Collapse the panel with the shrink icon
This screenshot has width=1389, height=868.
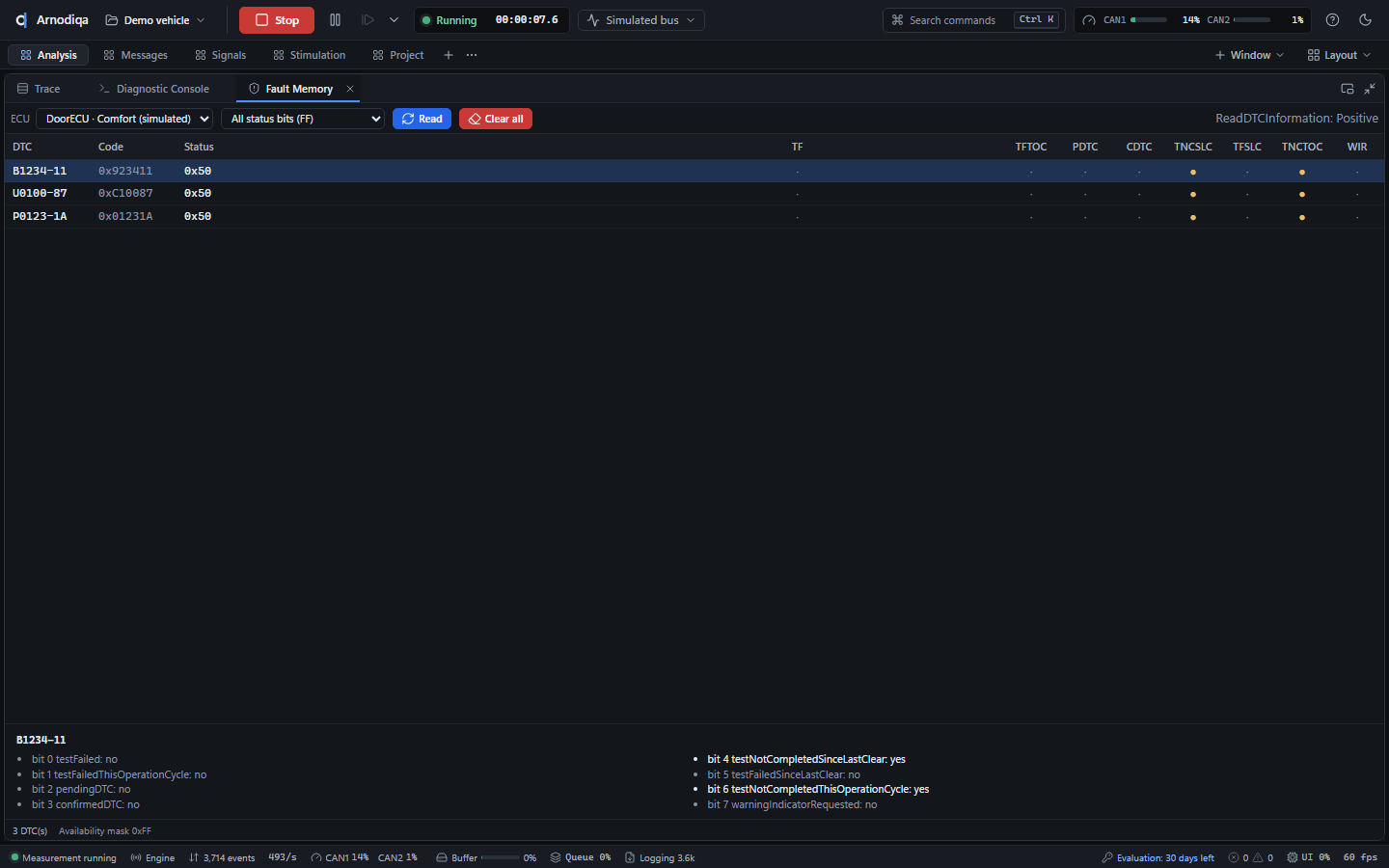[x=1370, y=89]
